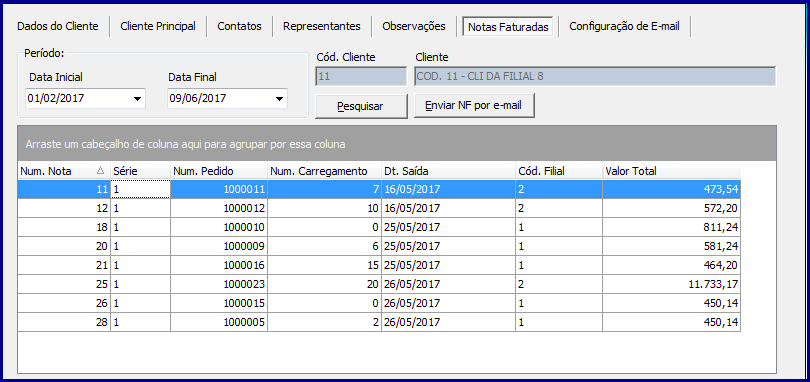Go to the Representantes tab
The image size is (810, 382).
point(321,26)
